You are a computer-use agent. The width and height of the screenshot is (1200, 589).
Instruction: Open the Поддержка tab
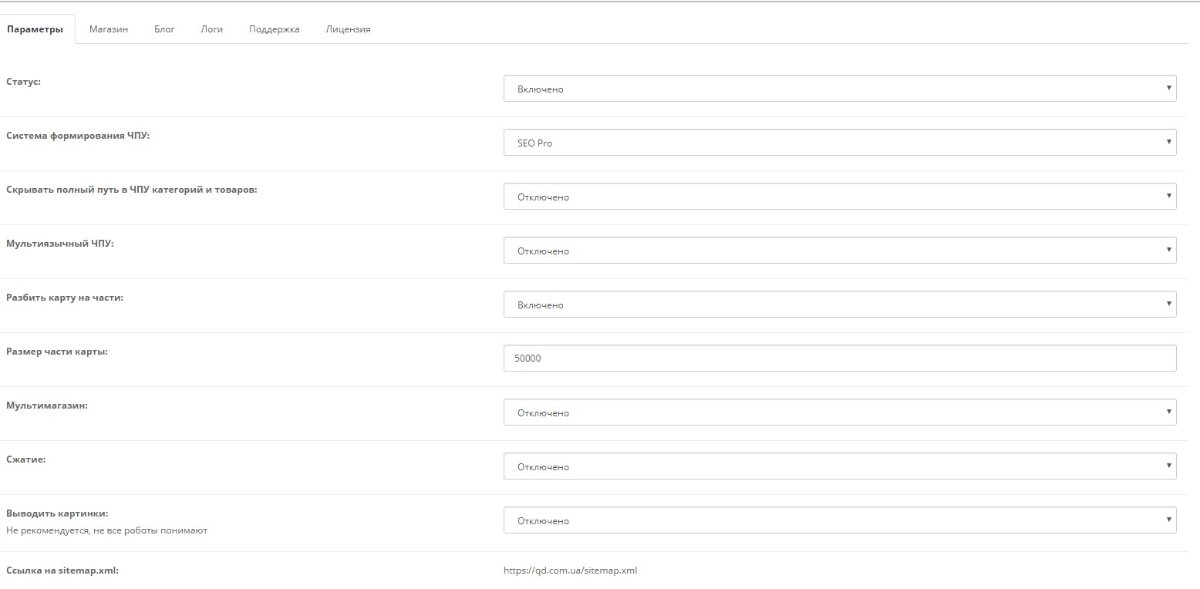tap(275, 29)
